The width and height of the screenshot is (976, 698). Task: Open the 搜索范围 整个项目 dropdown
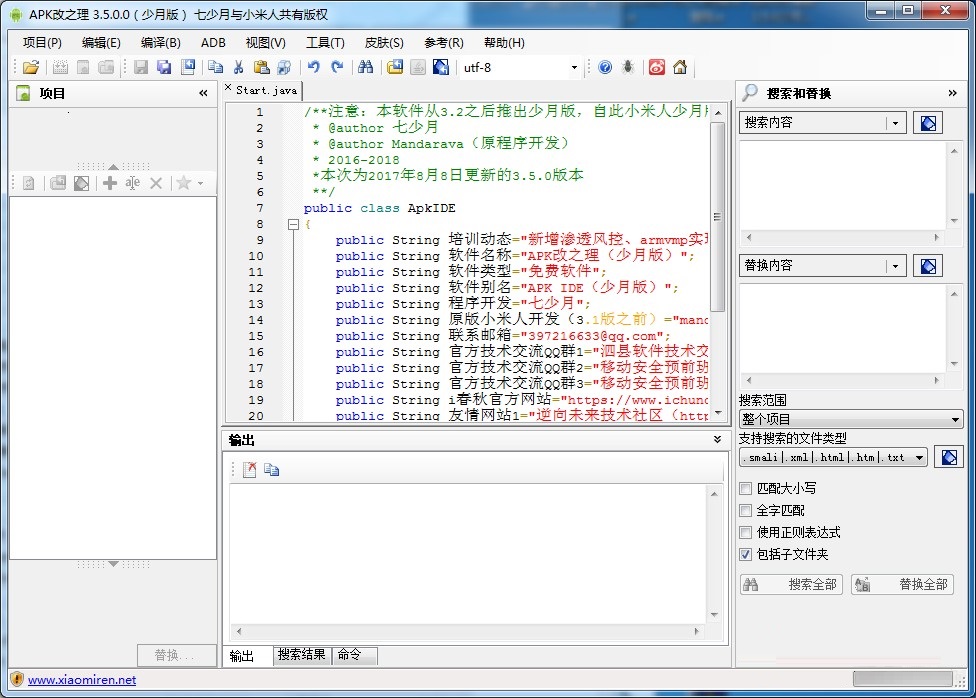pos(851,419)
